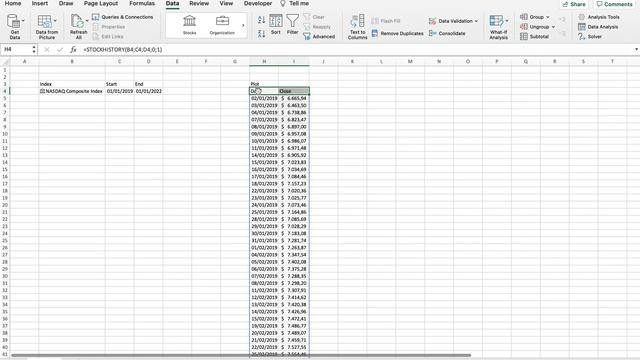Click the Reapply filter button

317,27
